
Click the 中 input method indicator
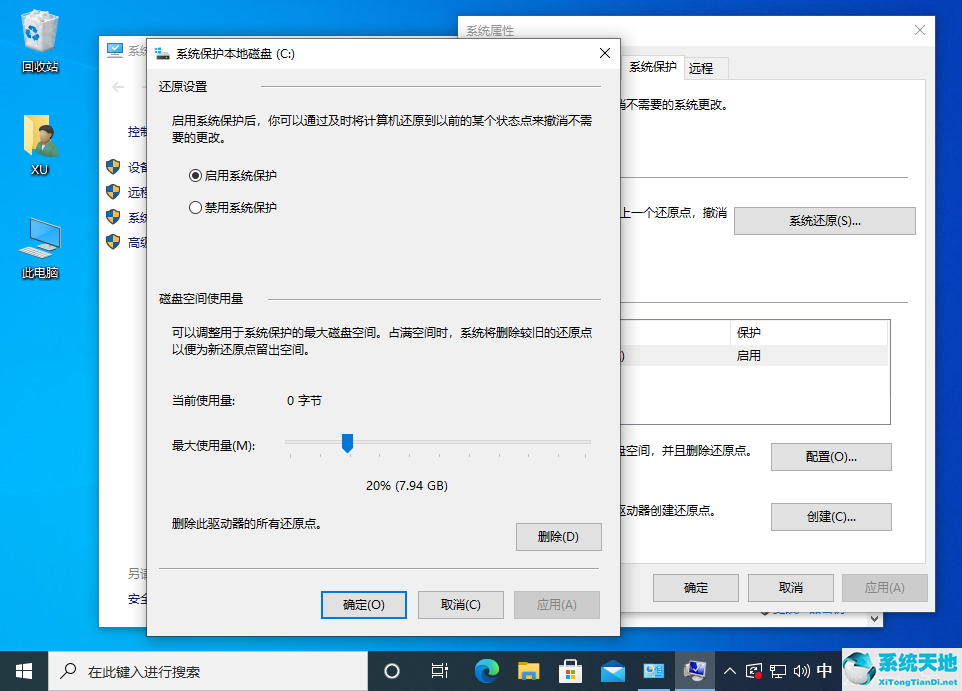click(x=825, y=671)
